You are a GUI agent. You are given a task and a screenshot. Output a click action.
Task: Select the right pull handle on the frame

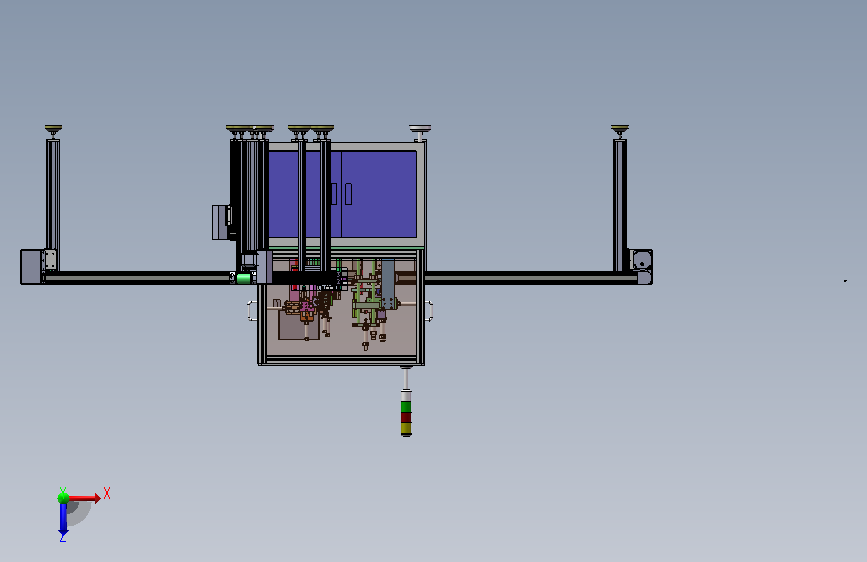point(429,311)
